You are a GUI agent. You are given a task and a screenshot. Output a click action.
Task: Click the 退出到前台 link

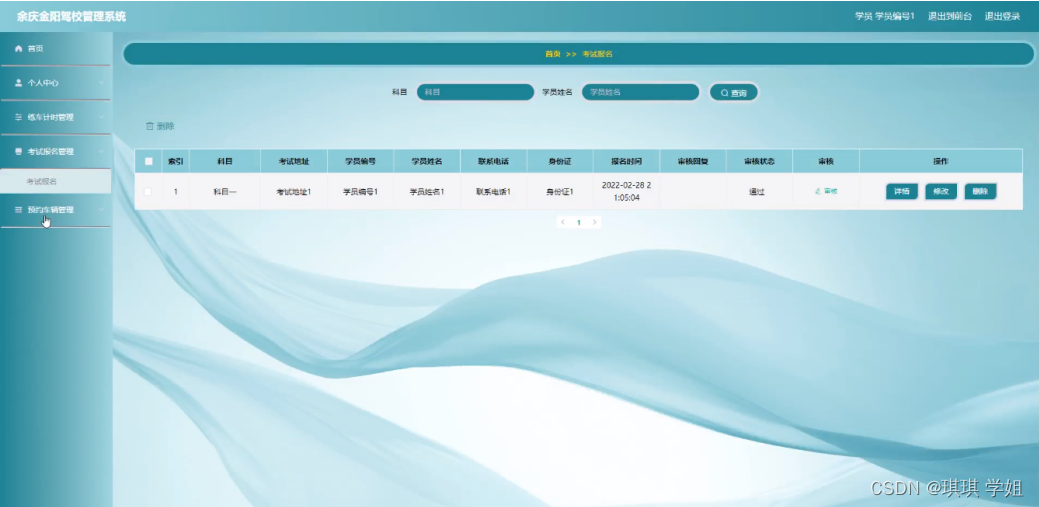click(950, 17)
